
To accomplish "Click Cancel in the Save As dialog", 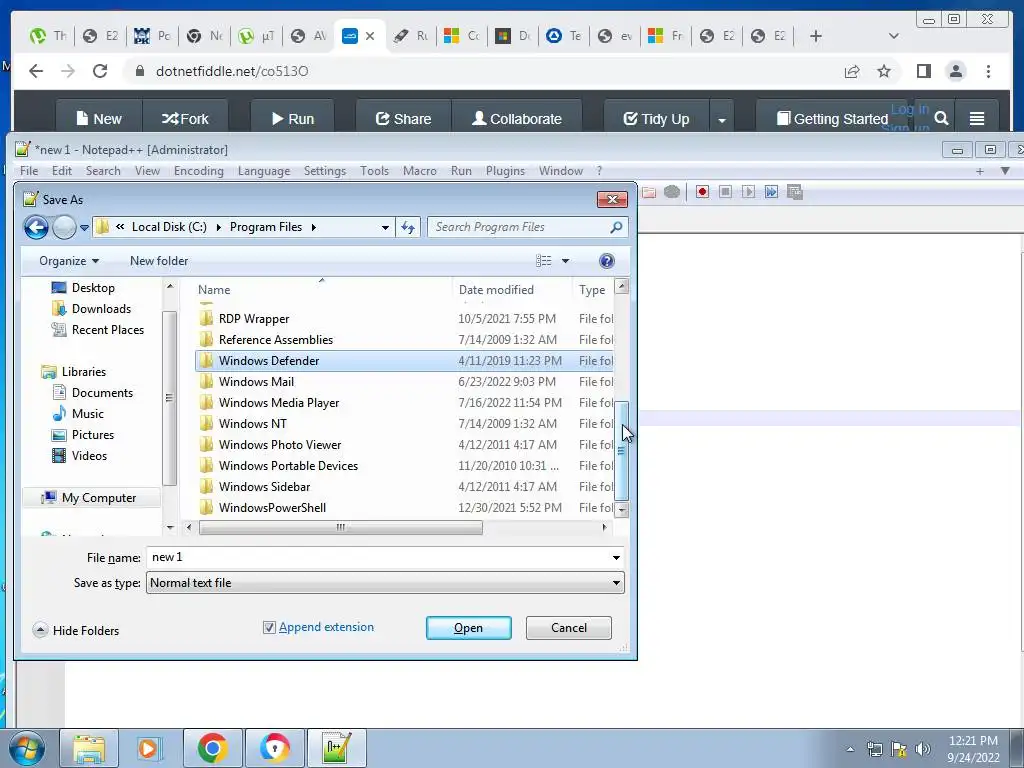I will [x=569, y=628].
